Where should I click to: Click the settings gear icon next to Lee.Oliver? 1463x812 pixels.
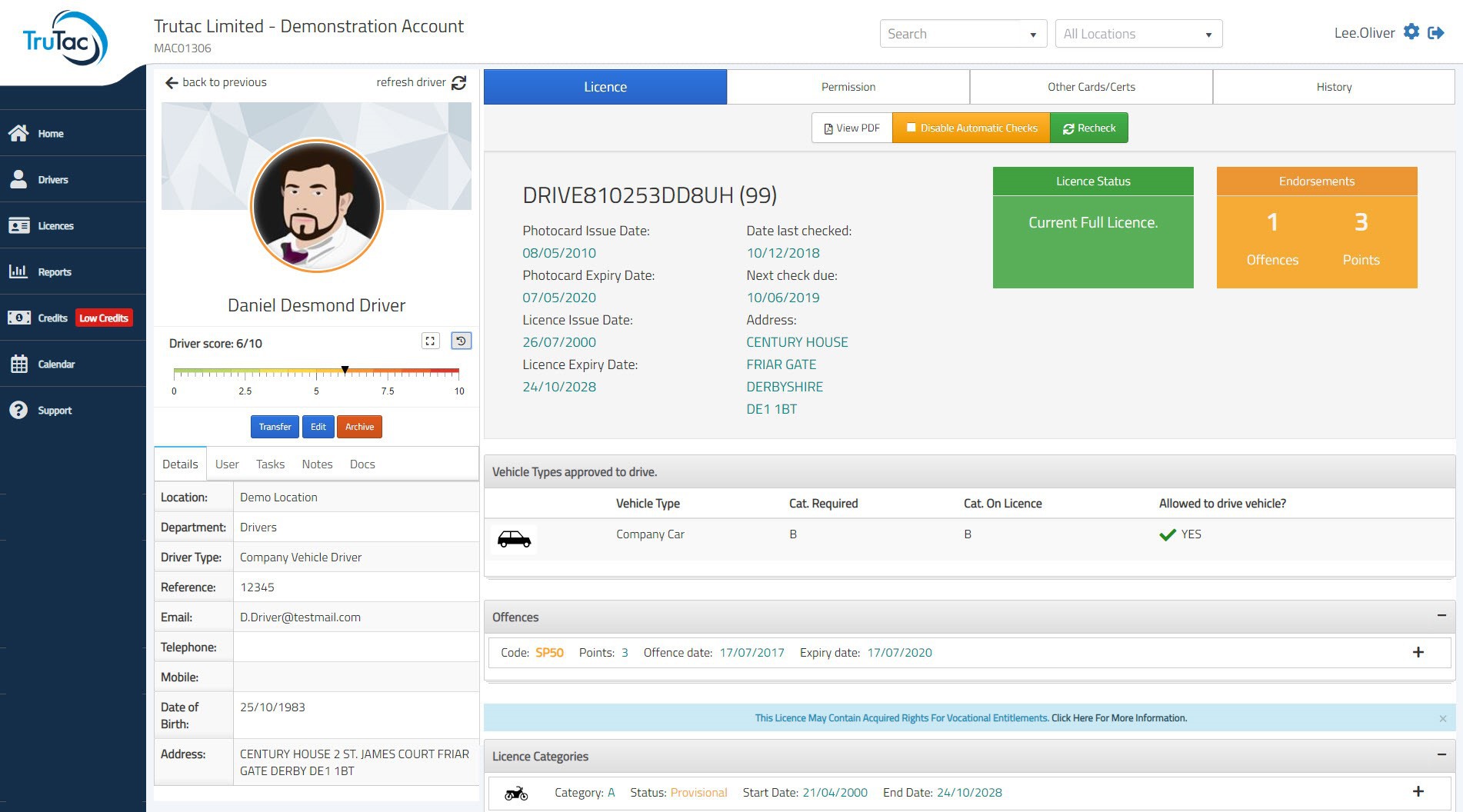pyautogui.click(x=1411, y=32)
